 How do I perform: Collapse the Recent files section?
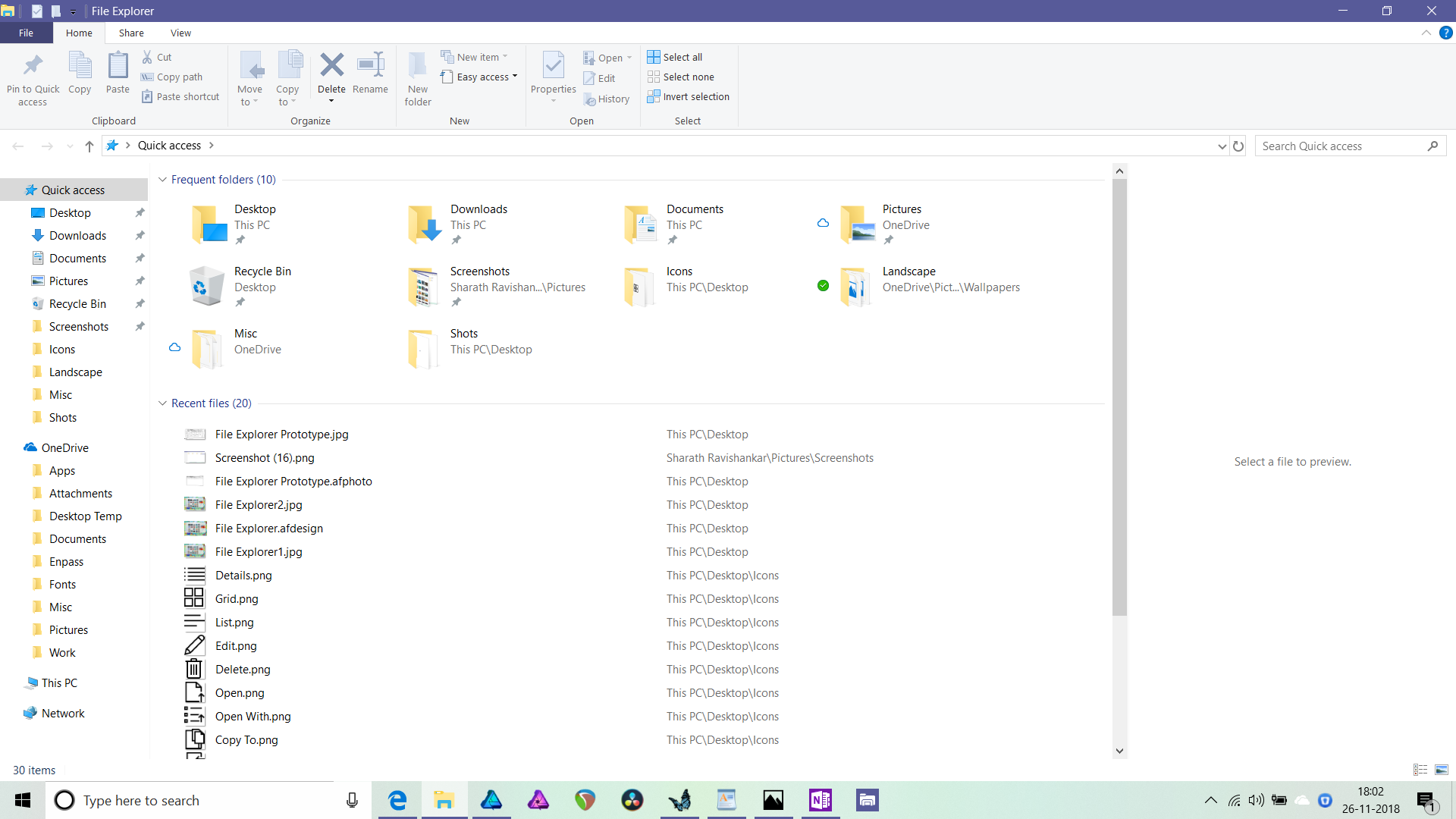coord(162,403)
